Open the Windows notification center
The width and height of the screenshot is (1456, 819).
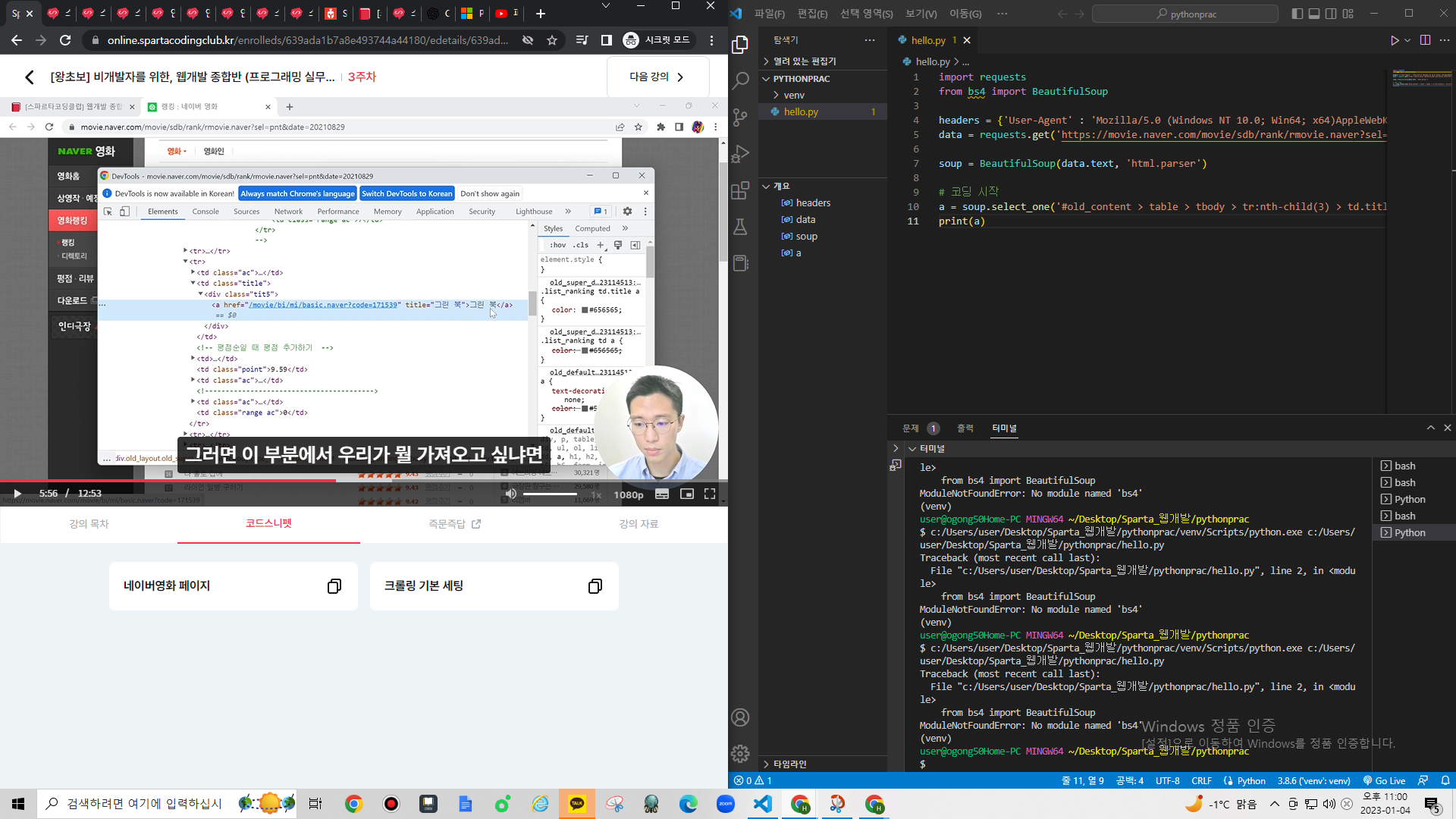(x=1432, y=804)
